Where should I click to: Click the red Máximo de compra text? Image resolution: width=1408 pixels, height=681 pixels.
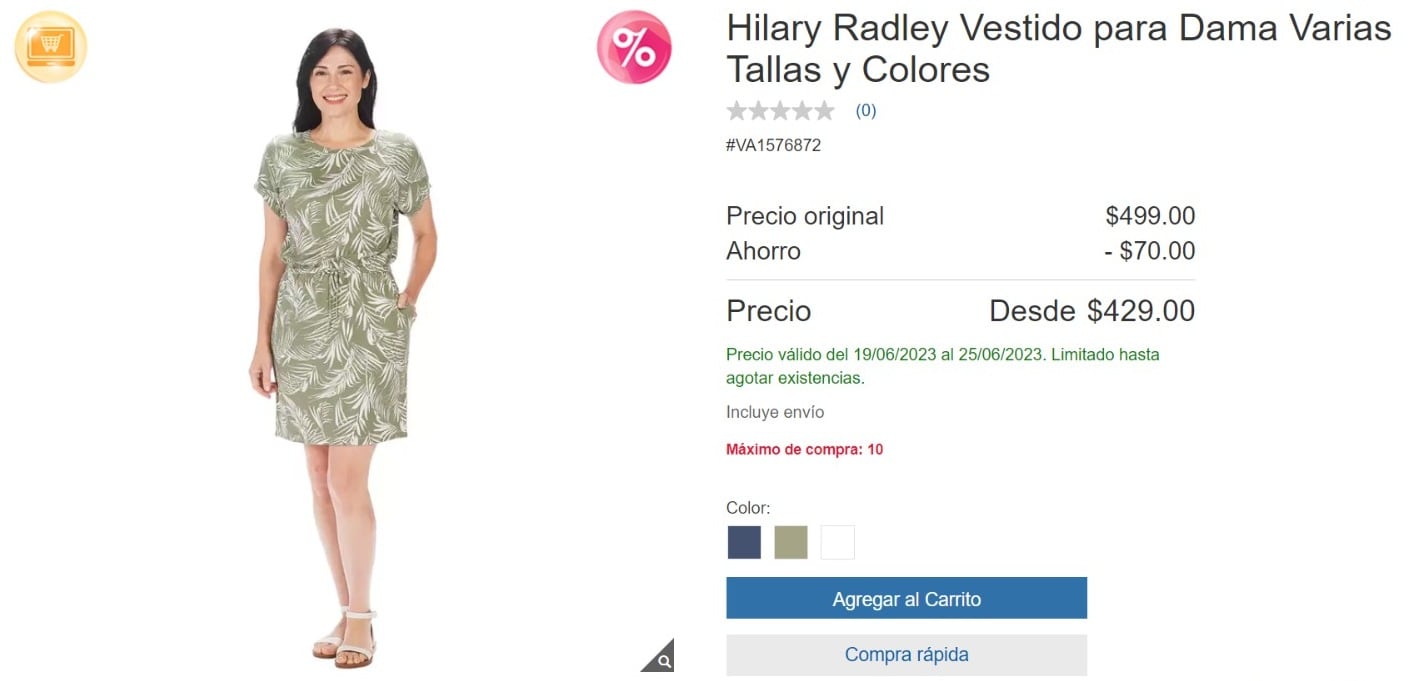click(804, 449)
